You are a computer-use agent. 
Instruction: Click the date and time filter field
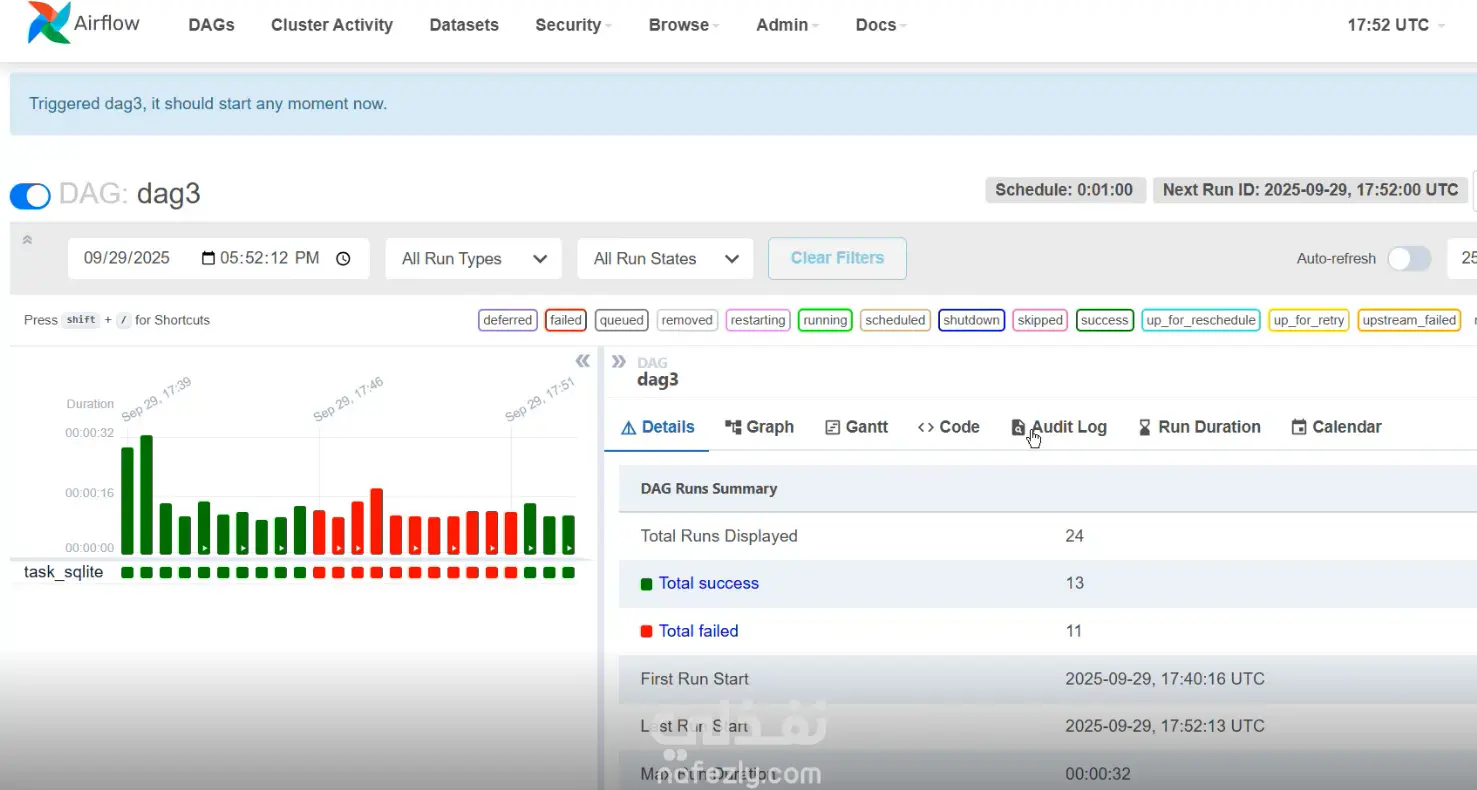(x=218, y=258)
